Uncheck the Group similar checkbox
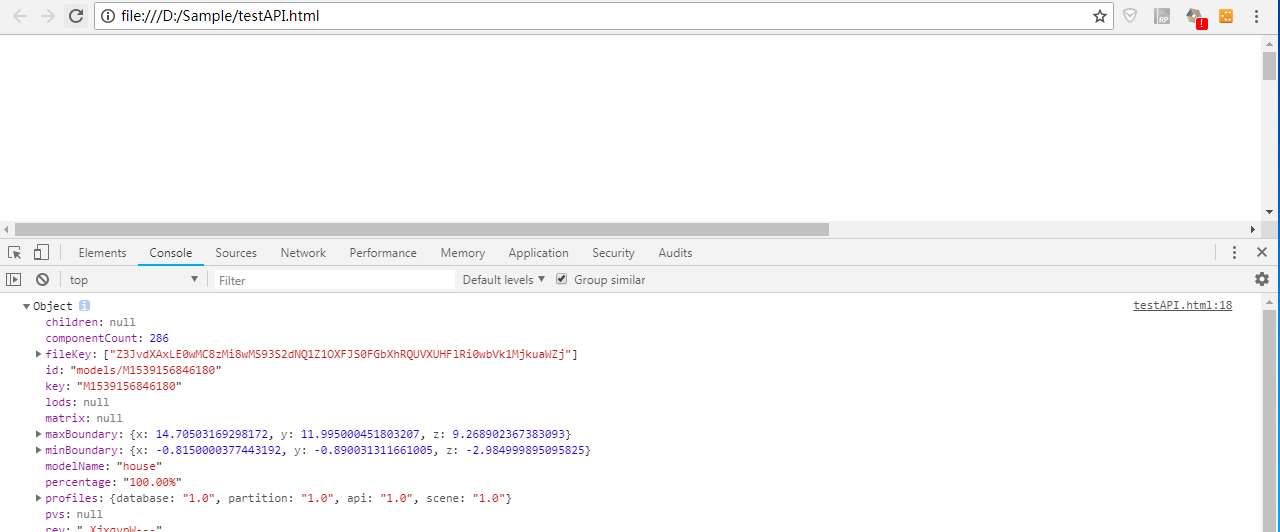Viewport: 1280px width, 532px height. [562, 280]
